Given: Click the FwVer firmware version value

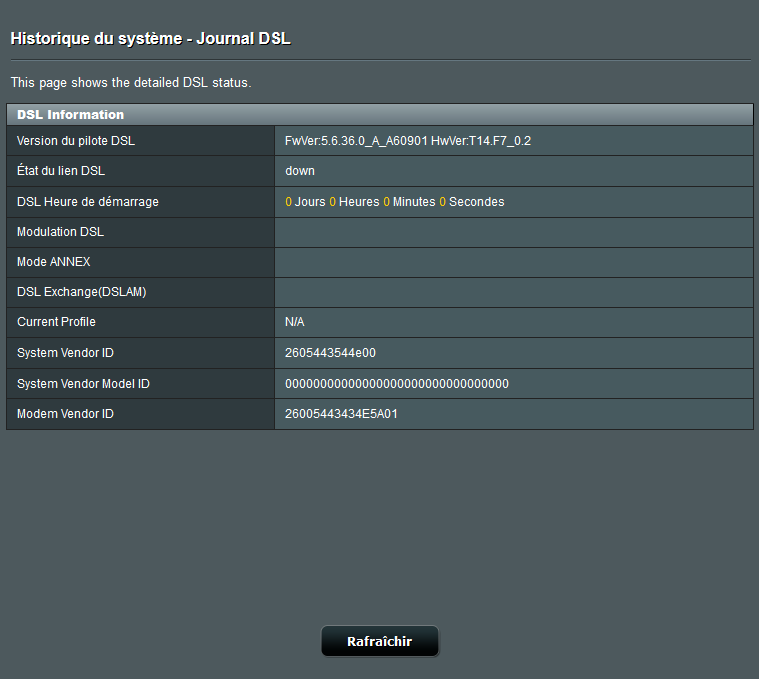Looking at the screenshot, I should point(408,141).
